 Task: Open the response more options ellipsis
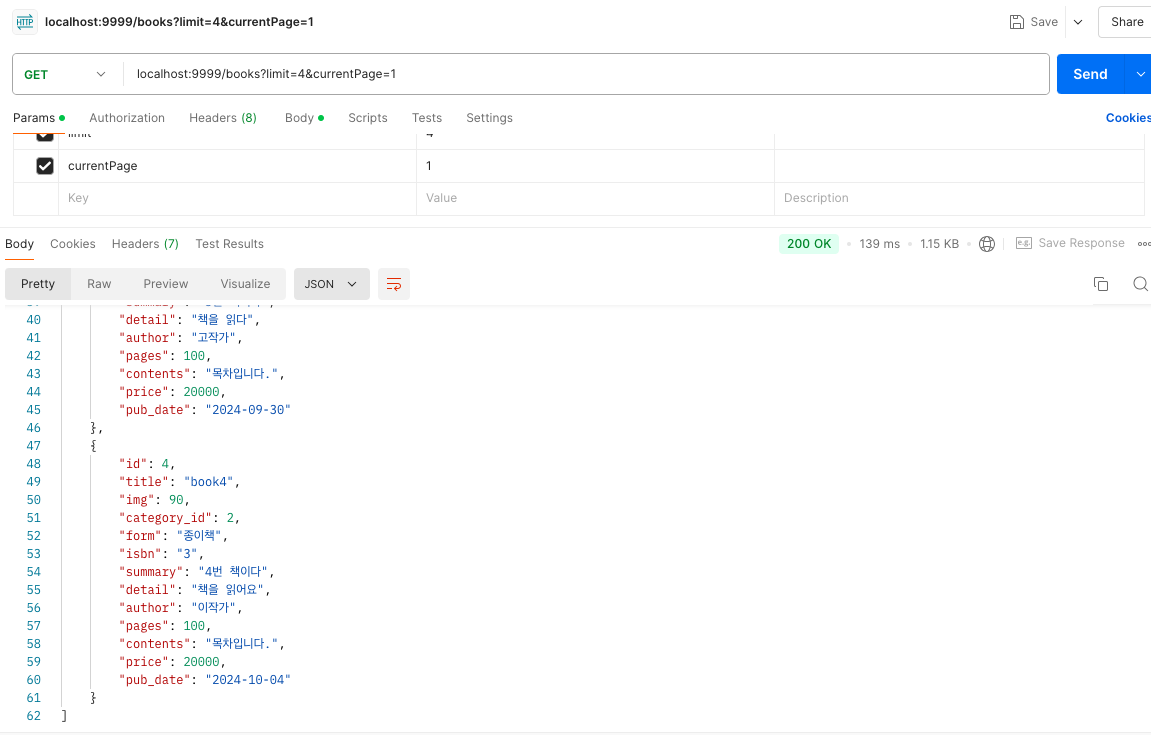pyautogui.click(x=1144, y=244)
